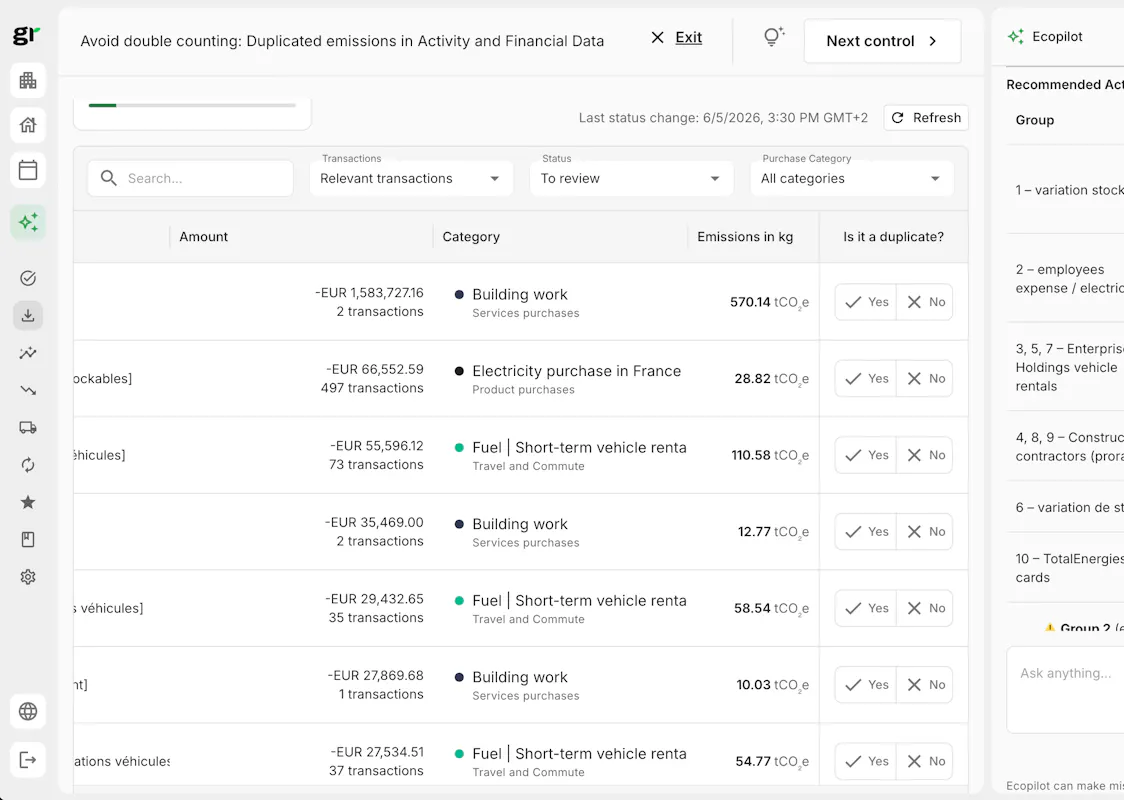The width and height of the screenshot is (1124, 800).
Task: Click the circular arrows sync icon in the sidebar
Action: 28,465
